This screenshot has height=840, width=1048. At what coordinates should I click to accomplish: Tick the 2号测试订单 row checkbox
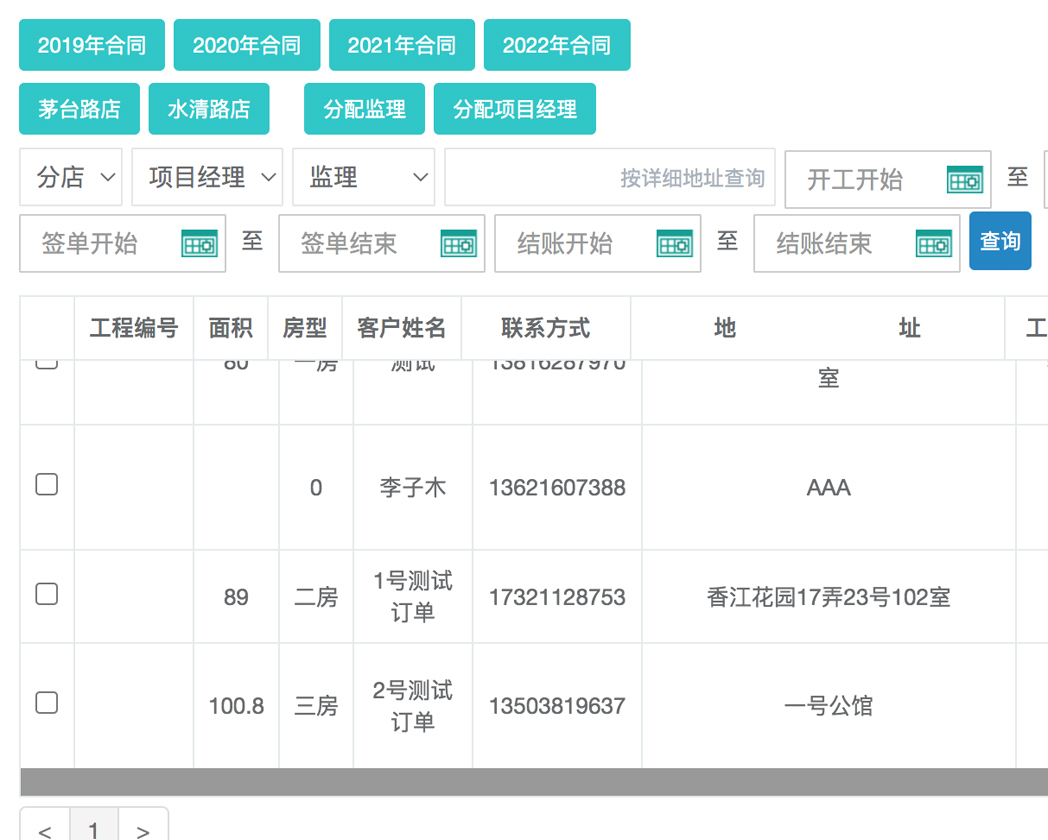[47, 703]
